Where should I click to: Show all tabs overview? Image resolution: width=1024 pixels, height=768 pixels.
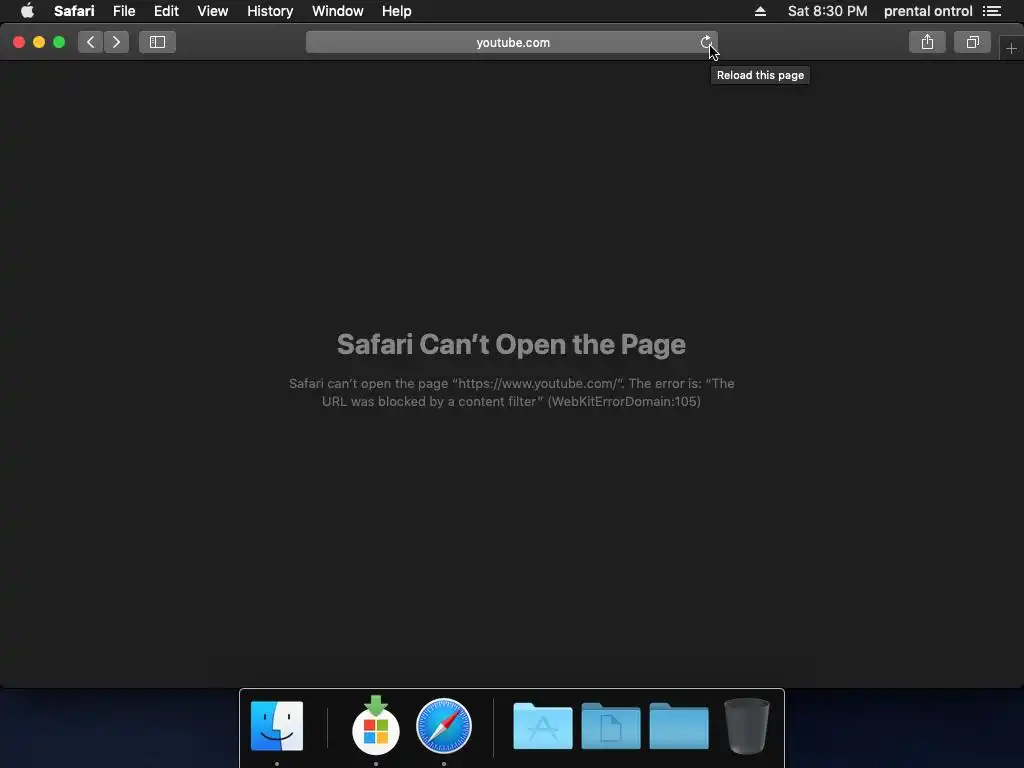[x=972, y=42]
